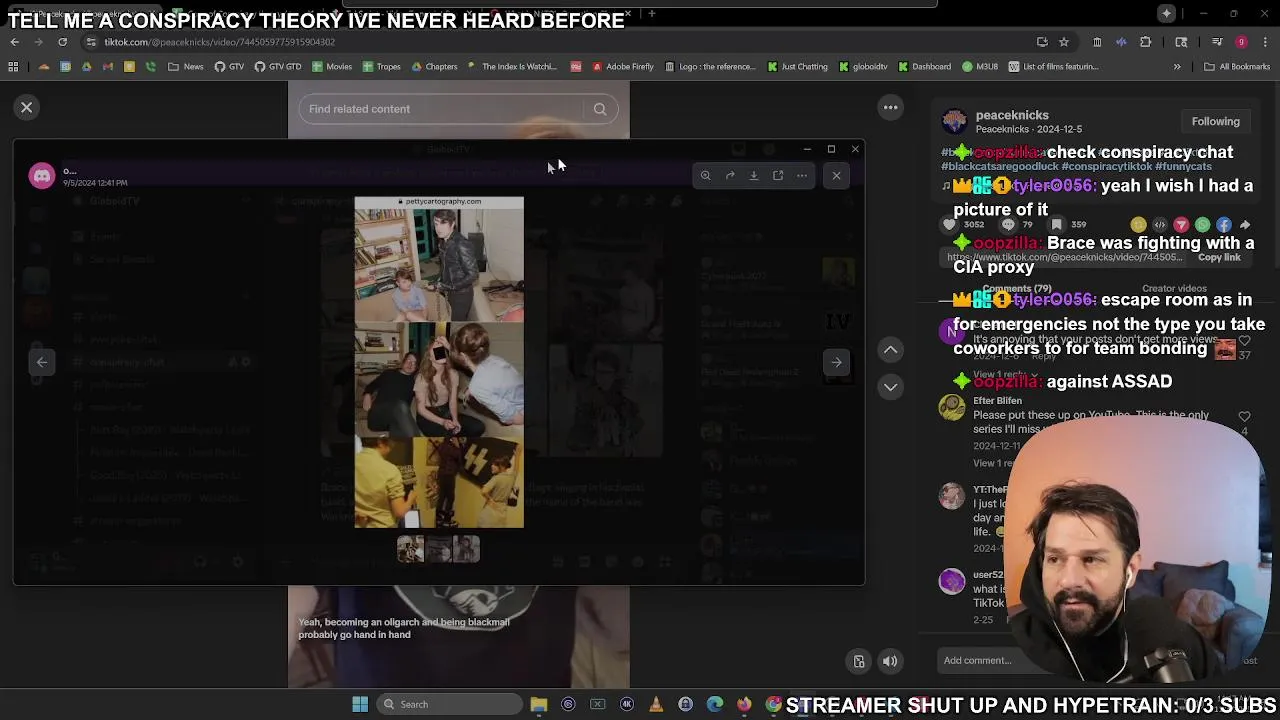Open the GTV bookmark
Viewport: 1280px width, 720px height.
click(229, 67)
